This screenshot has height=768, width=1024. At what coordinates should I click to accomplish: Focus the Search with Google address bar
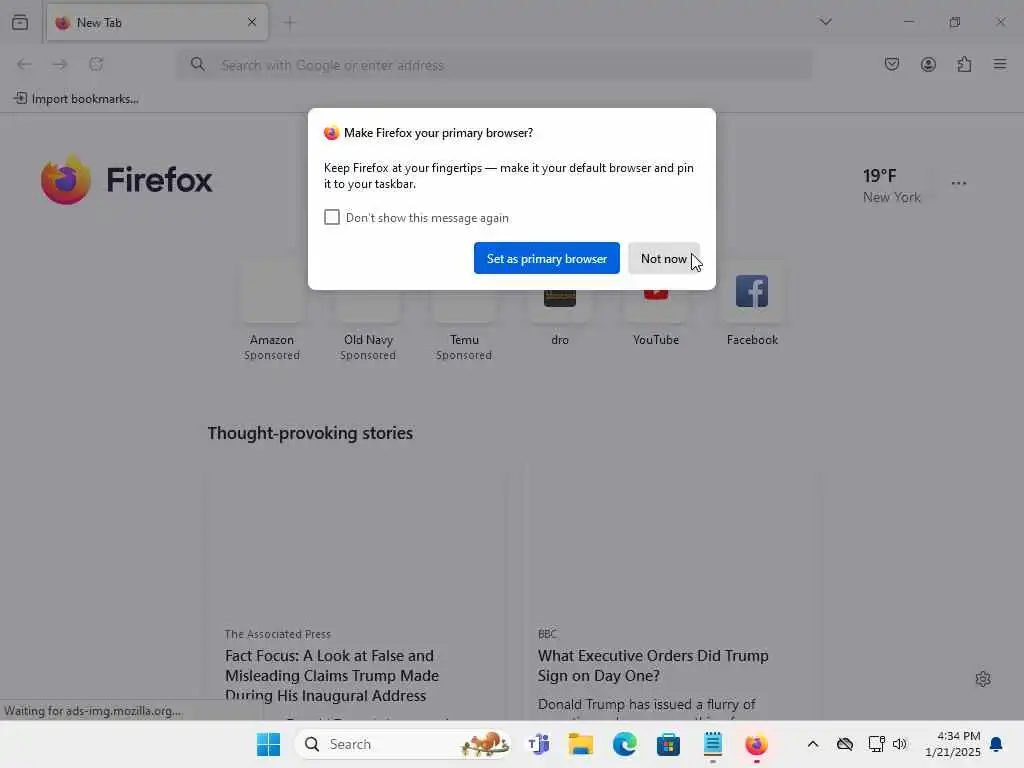tap(495, 65)
